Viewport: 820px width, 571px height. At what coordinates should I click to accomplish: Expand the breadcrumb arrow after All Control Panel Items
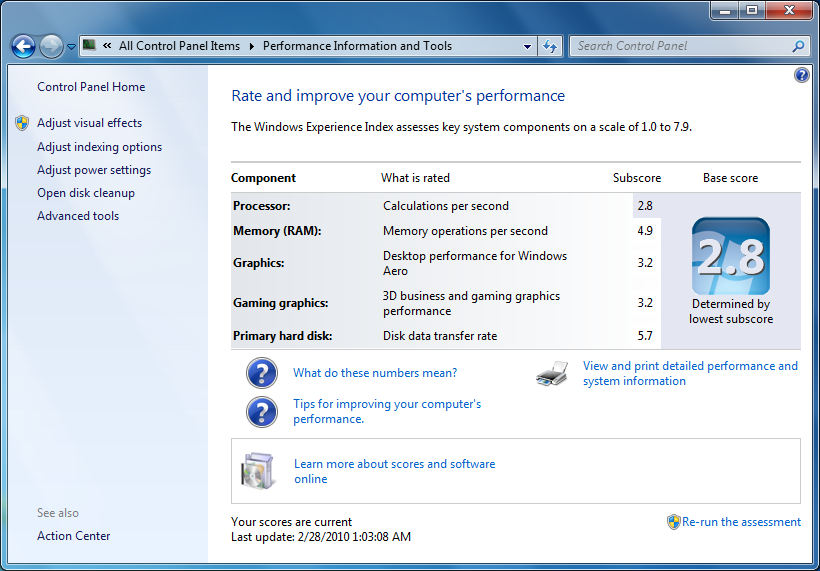point(252,47)
